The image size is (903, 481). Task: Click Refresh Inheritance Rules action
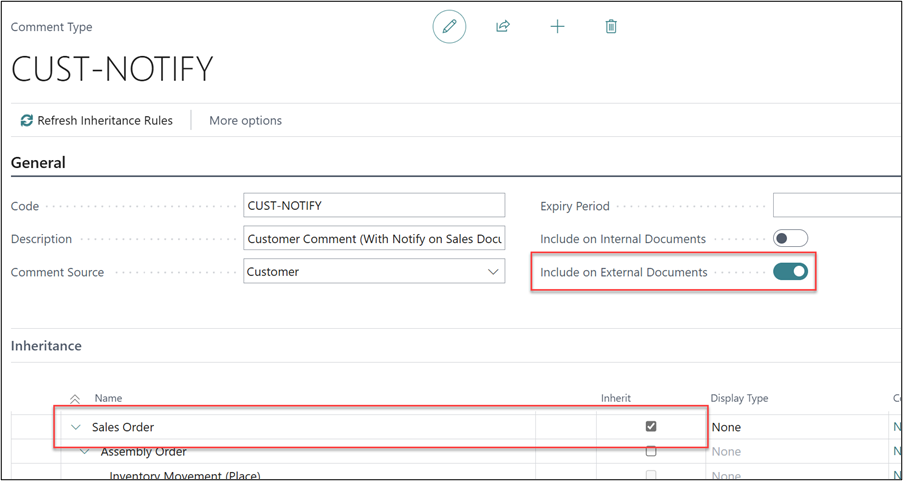coord(97,120)
